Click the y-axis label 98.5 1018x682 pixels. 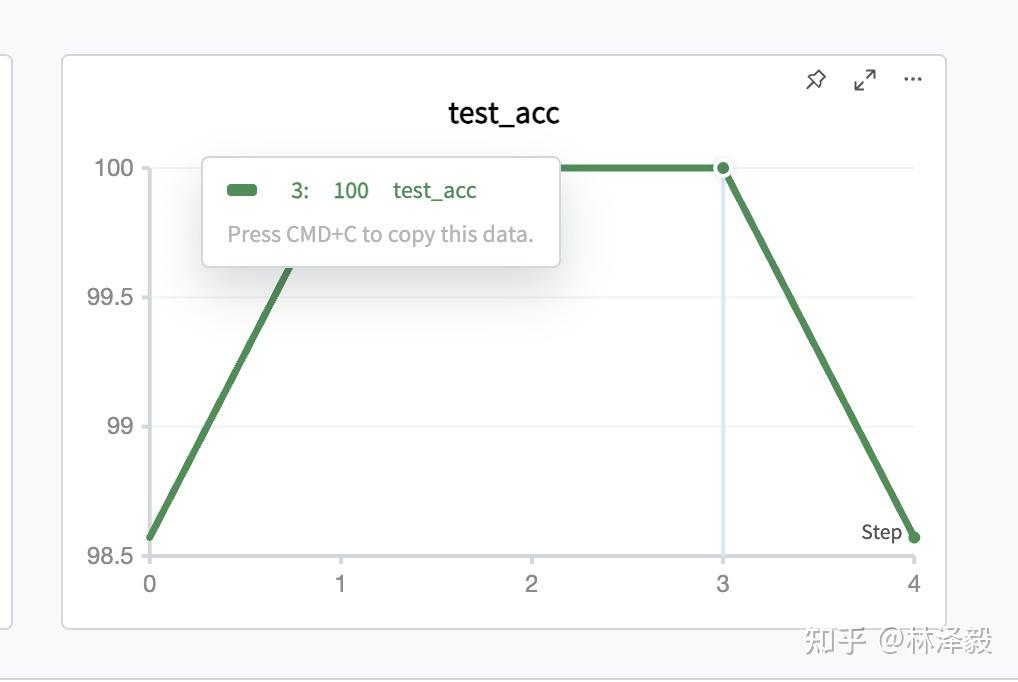click(x=110, y=556)
